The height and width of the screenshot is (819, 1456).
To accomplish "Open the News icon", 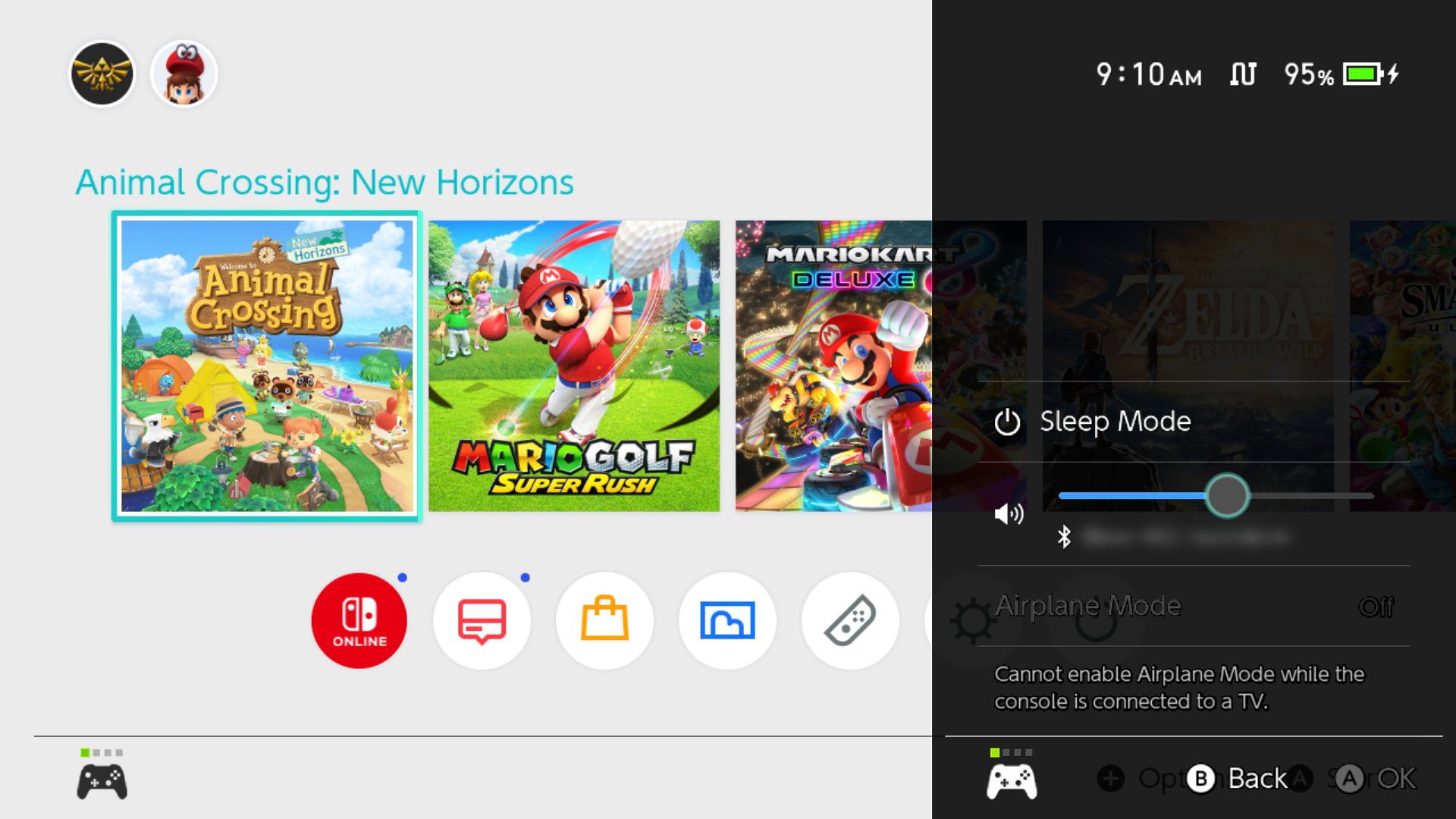I will tap(482, 620).
